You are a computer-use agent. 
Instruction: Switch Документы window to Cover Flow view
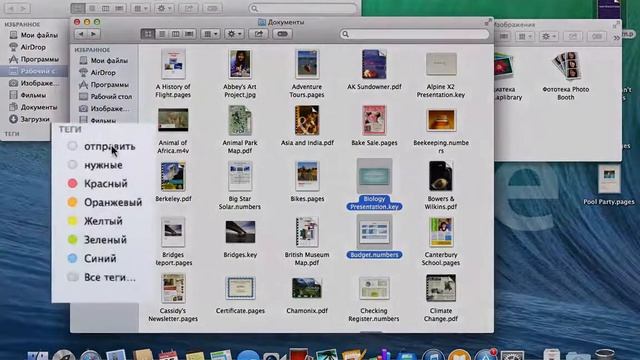(189, 34)
